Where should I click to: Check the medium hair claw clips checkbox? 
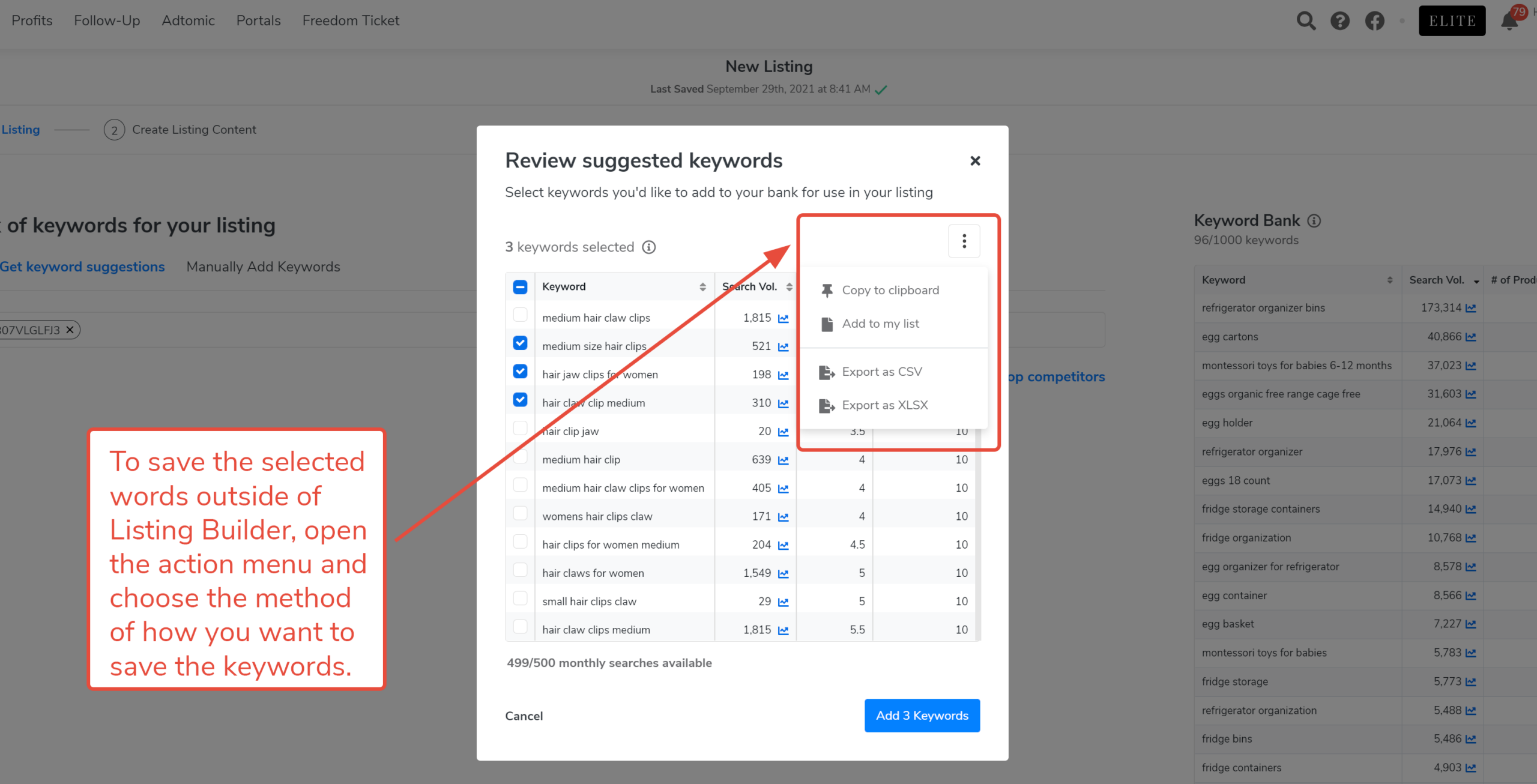[520, 315]
